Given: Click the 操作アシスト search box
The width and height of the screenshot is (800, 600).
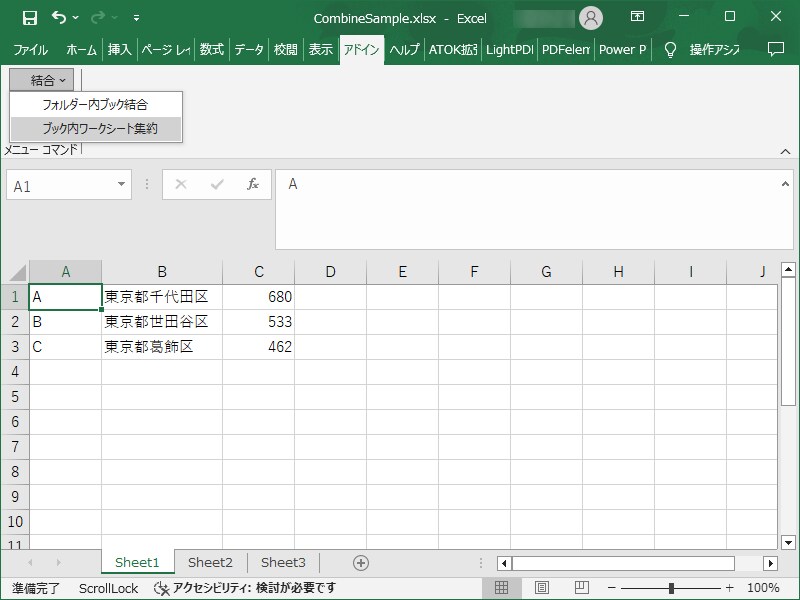Looking at the screenshot, I should [714, 49].
